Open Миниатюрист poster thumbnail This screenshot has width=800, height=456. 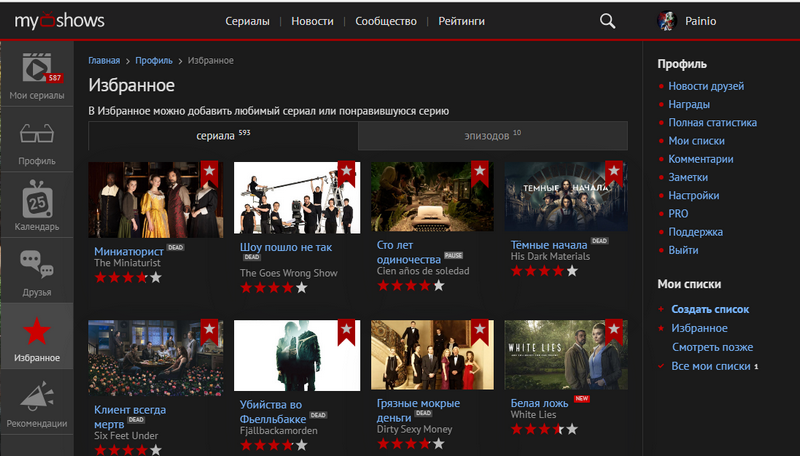click(155, 199)
